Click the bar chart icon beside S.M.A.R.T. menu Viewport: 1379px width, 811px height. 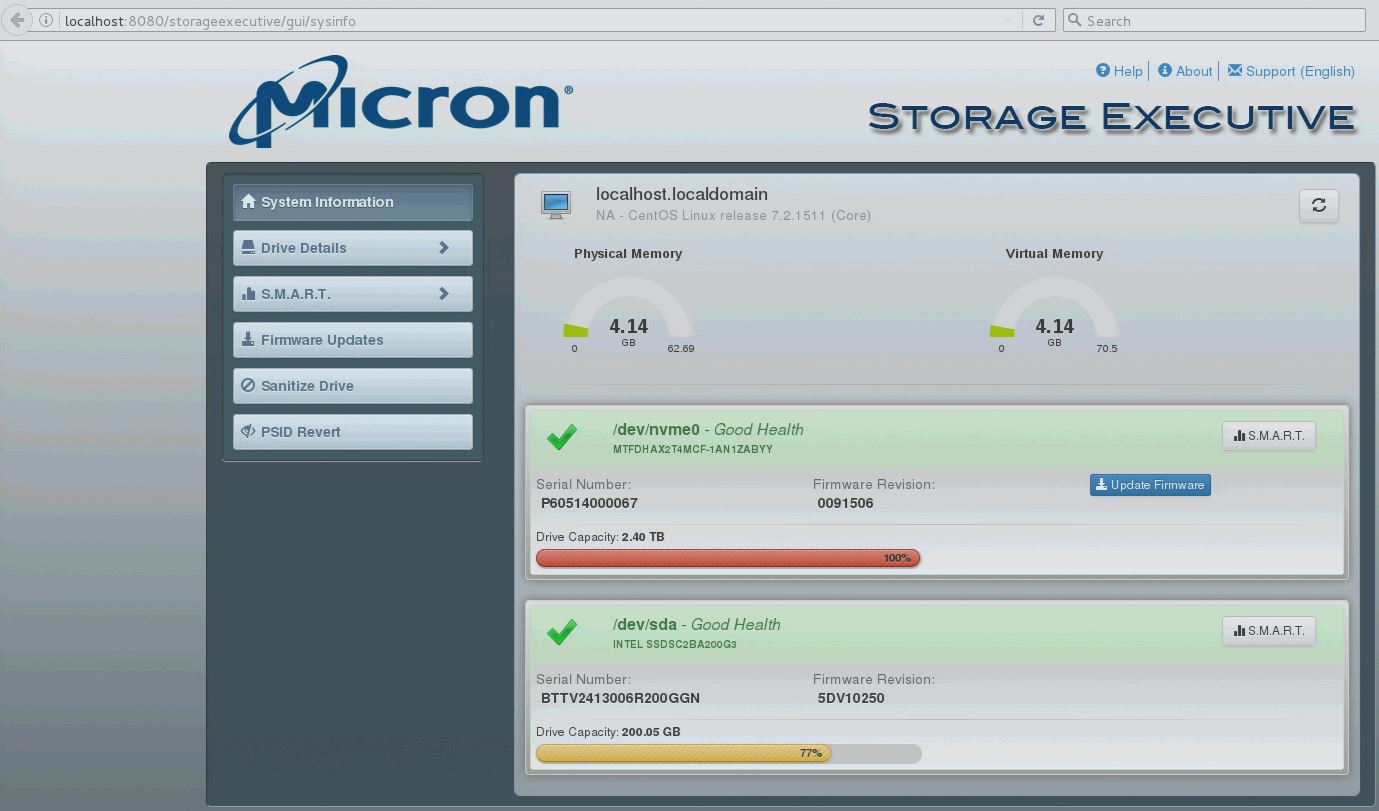coord(249,293)
